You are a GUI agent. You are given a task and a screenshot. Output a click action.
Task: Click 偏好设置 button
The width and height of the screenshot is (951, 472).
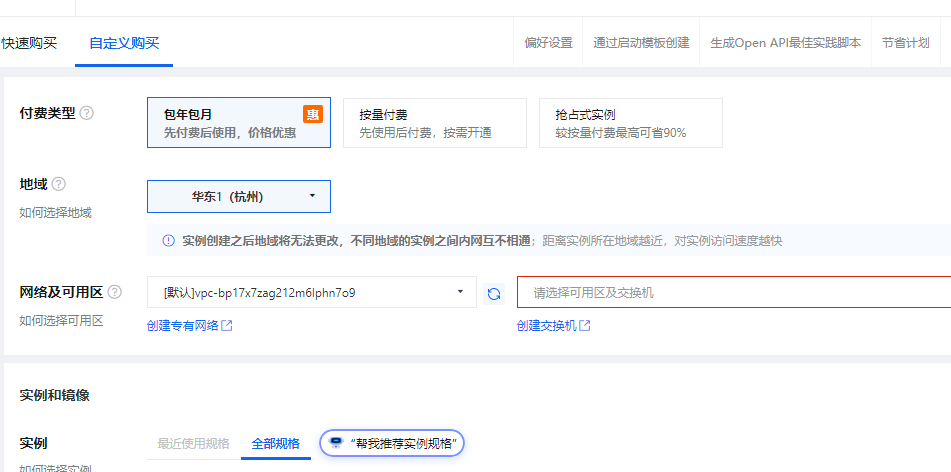tap(548, 43)
